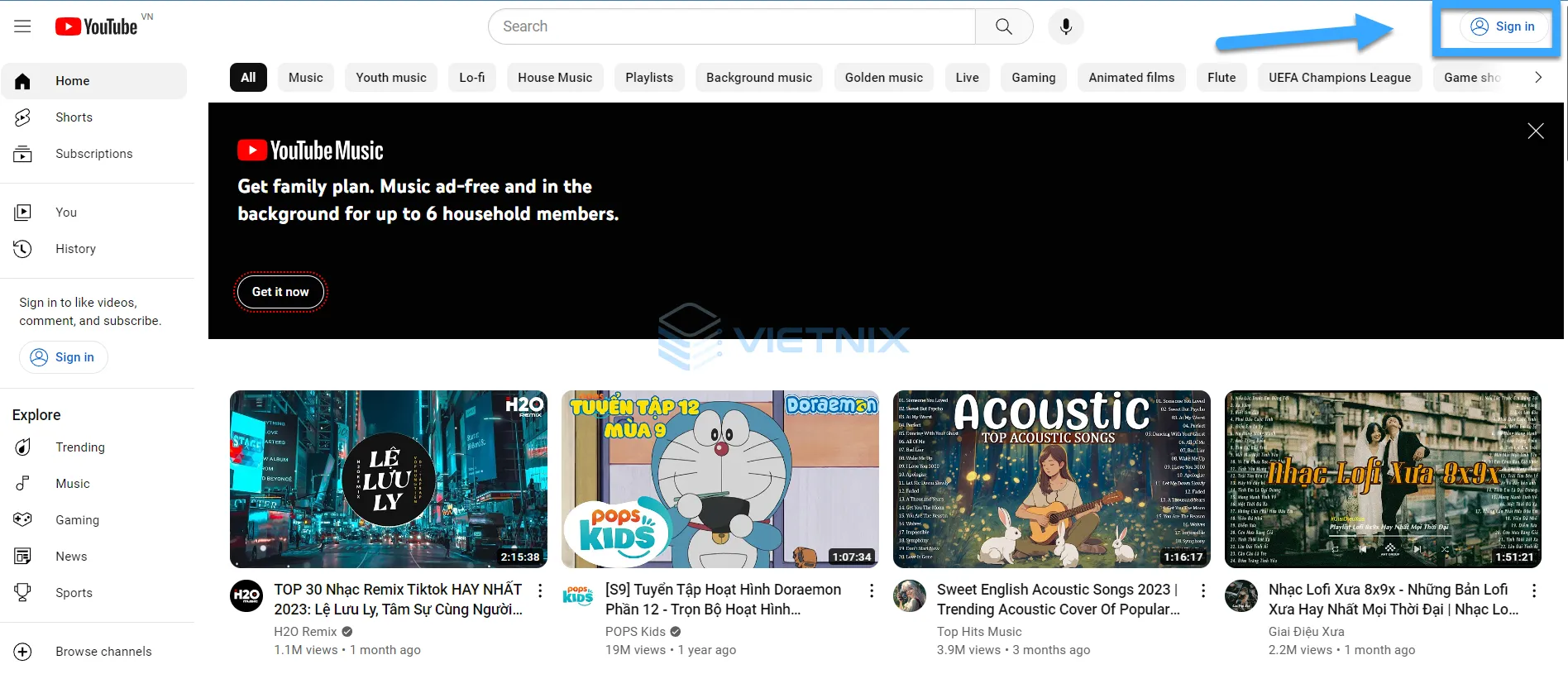Click the Gaming controller icon
The image size is (1568, 674).
(22, 520)
